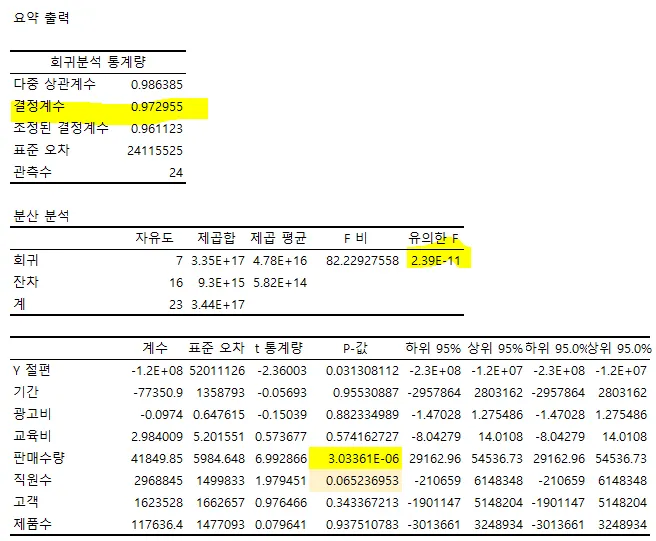
Task: Click the '교육비' row label
Action: click(32, 436)
